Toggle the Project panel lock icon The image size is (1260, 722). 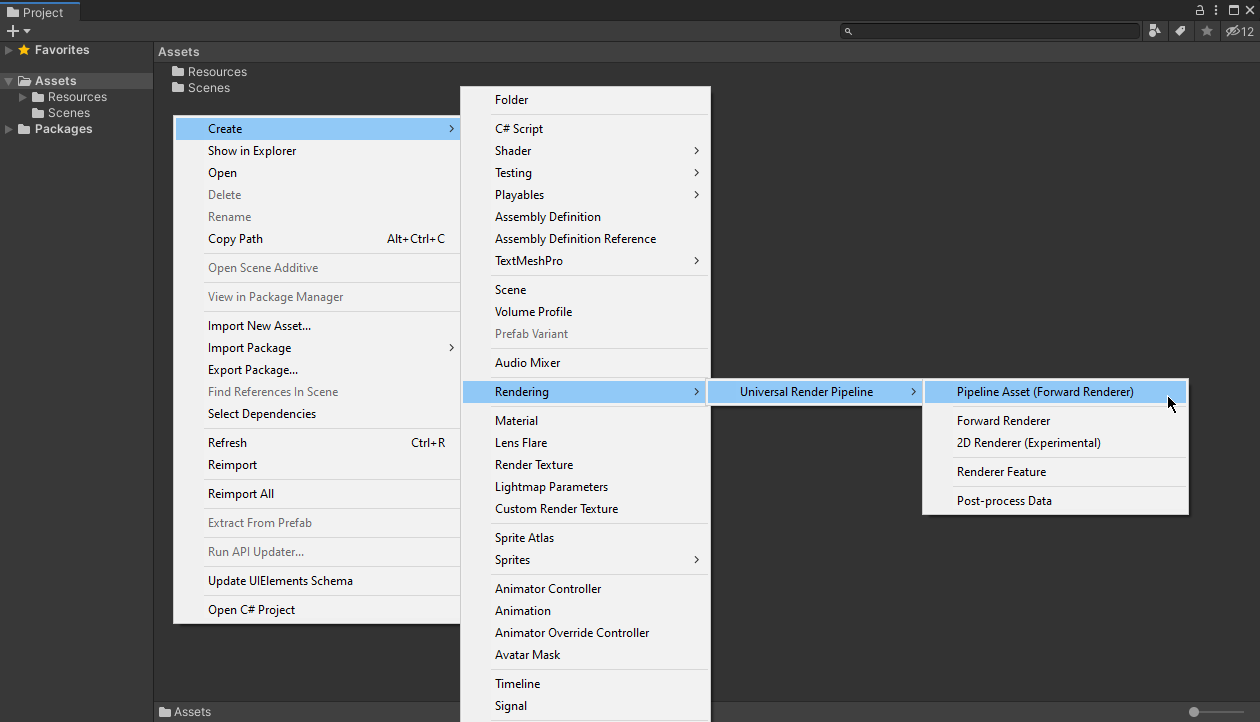1200,10
